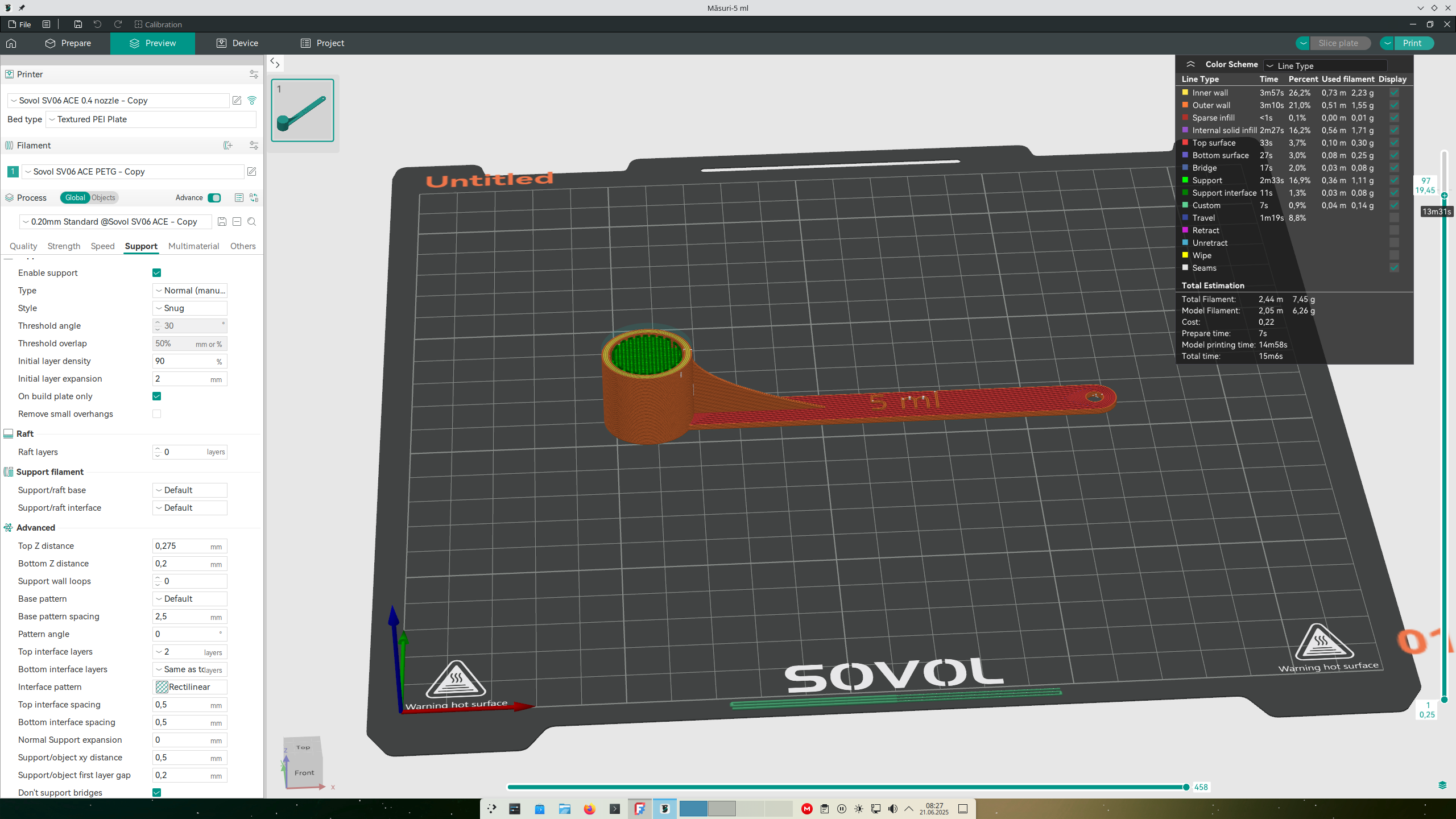This screenshot has width=1456, height=819.
Task: Click the save project icon
Action: pyautogui.click(x=78, y=24)
